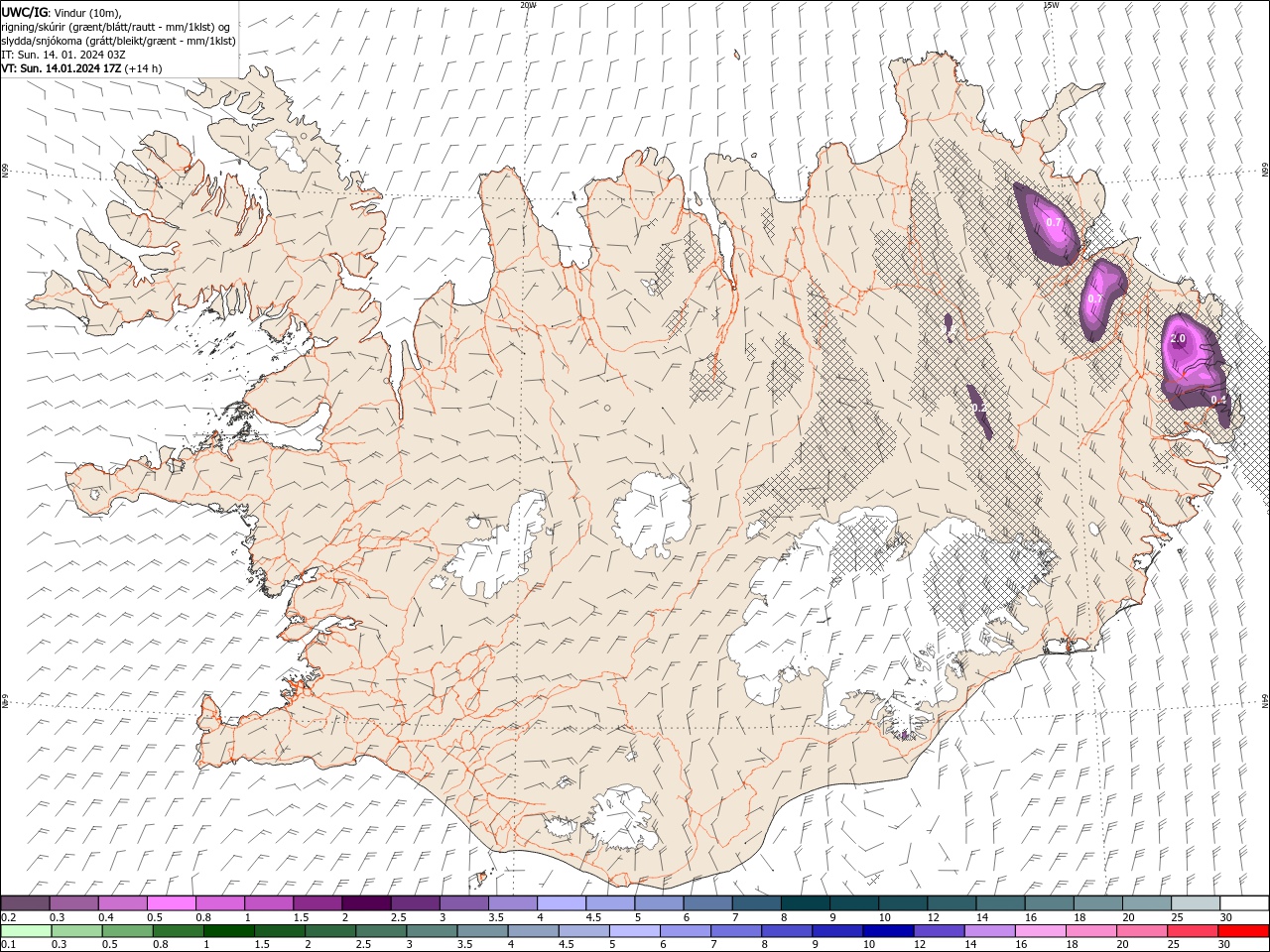This screenshot has width=1270, height=952.
Task: Click the deep blue 10 rain legend swatch
Action: [887, 931]
